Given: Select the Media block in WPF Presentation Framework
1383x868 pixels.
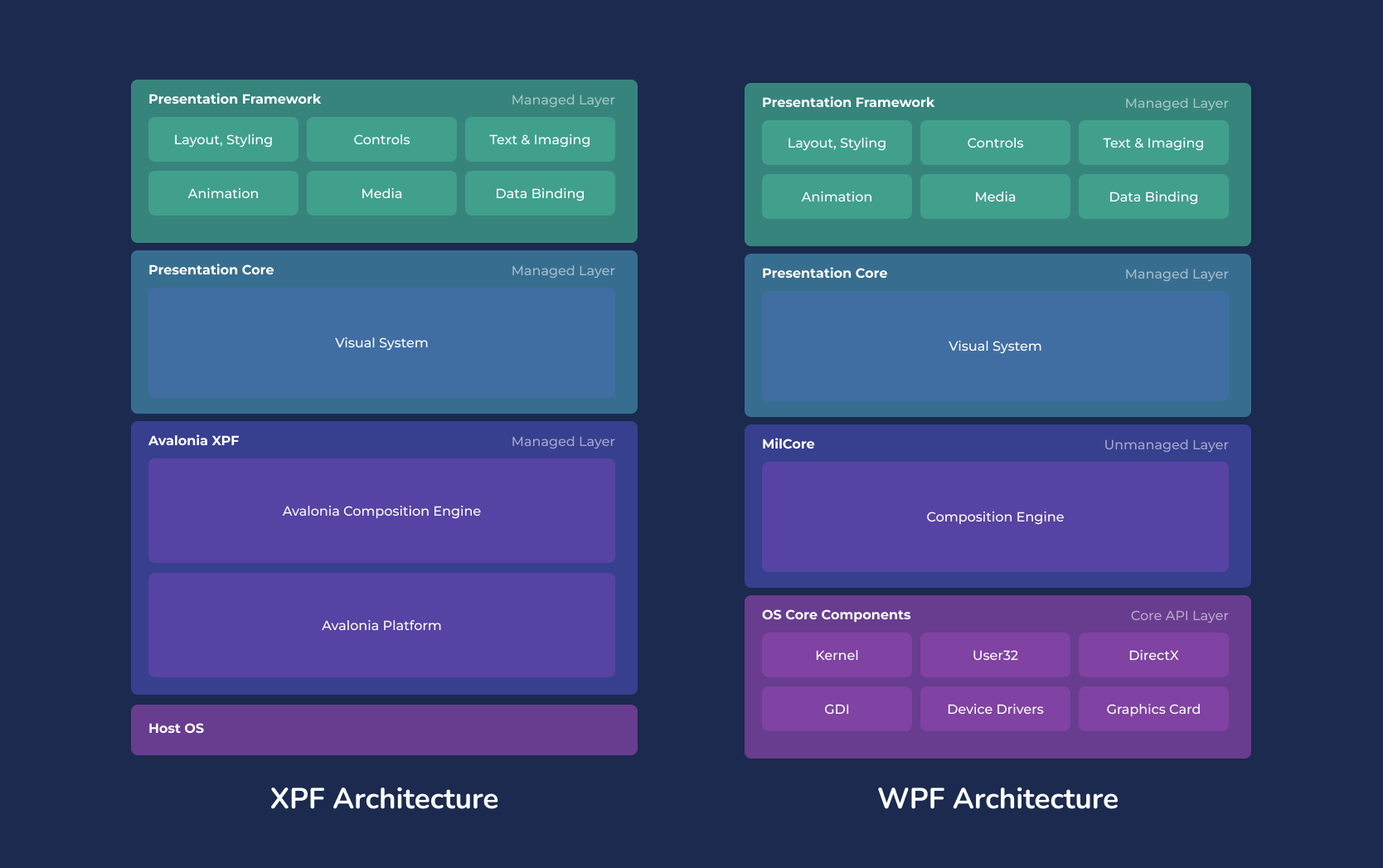Looking at the screenshot, I should (994, 196).
